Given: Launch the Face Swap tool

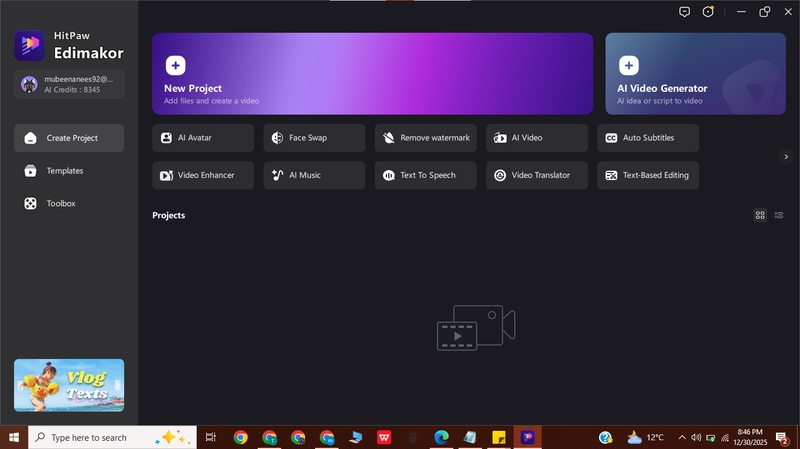Looking at the screenshot, I should click(x=314, y=138).
